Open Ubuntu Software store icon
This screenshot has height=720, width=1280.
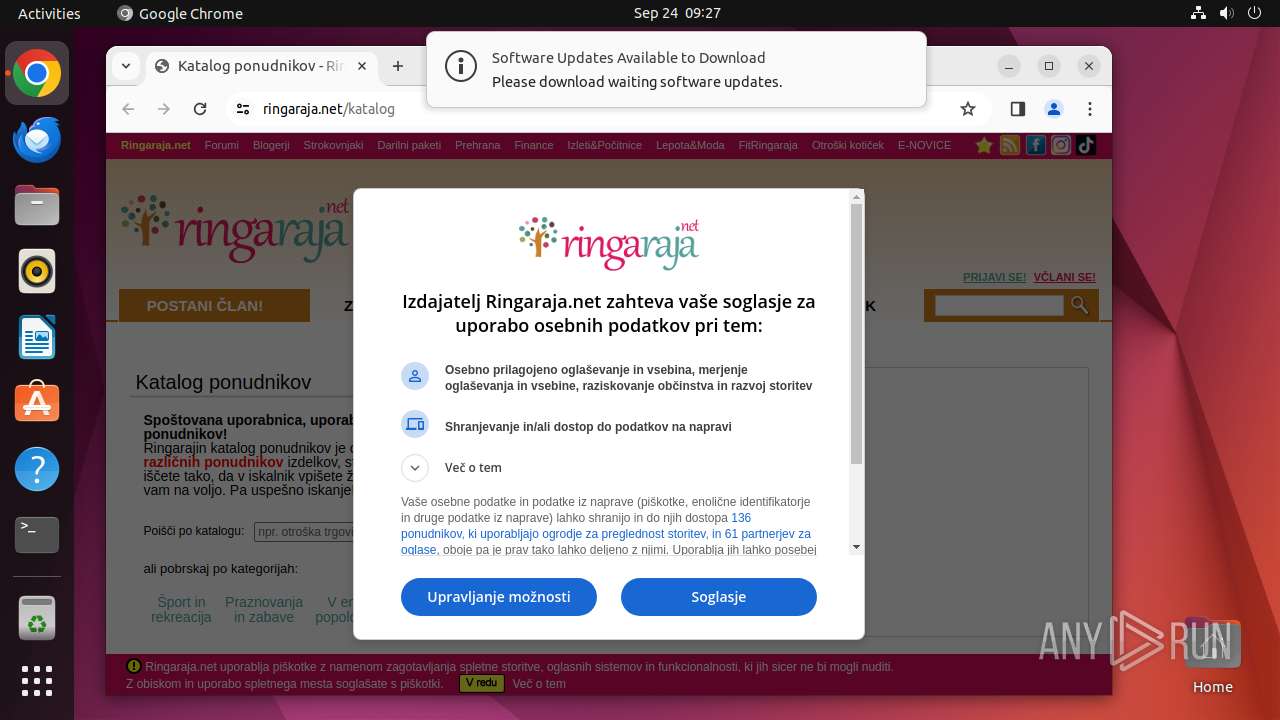pos(37,403)
